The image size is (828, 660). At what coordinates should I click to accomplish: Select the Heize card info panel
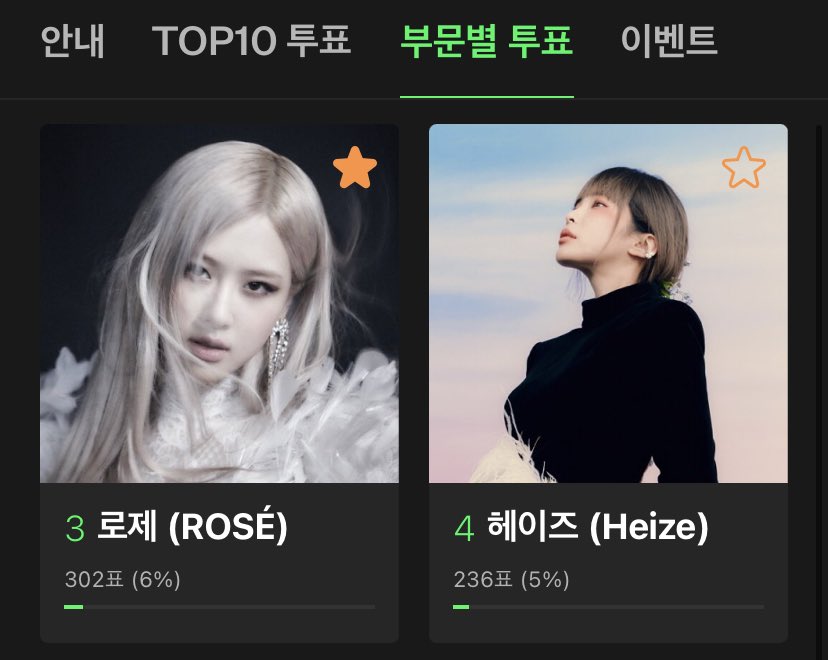point(608,562)
